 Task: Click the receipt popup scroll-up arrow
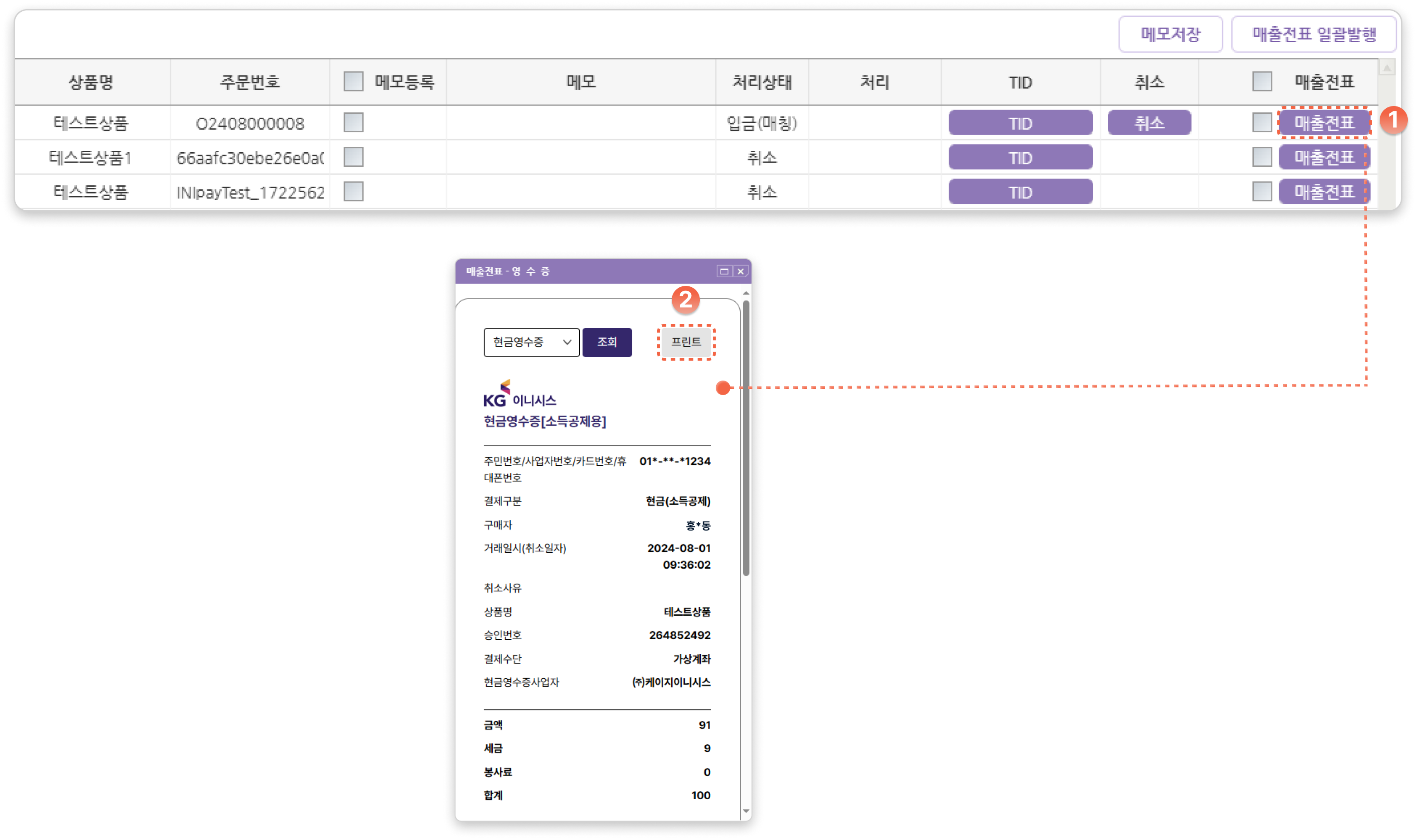tap(746, 293)
